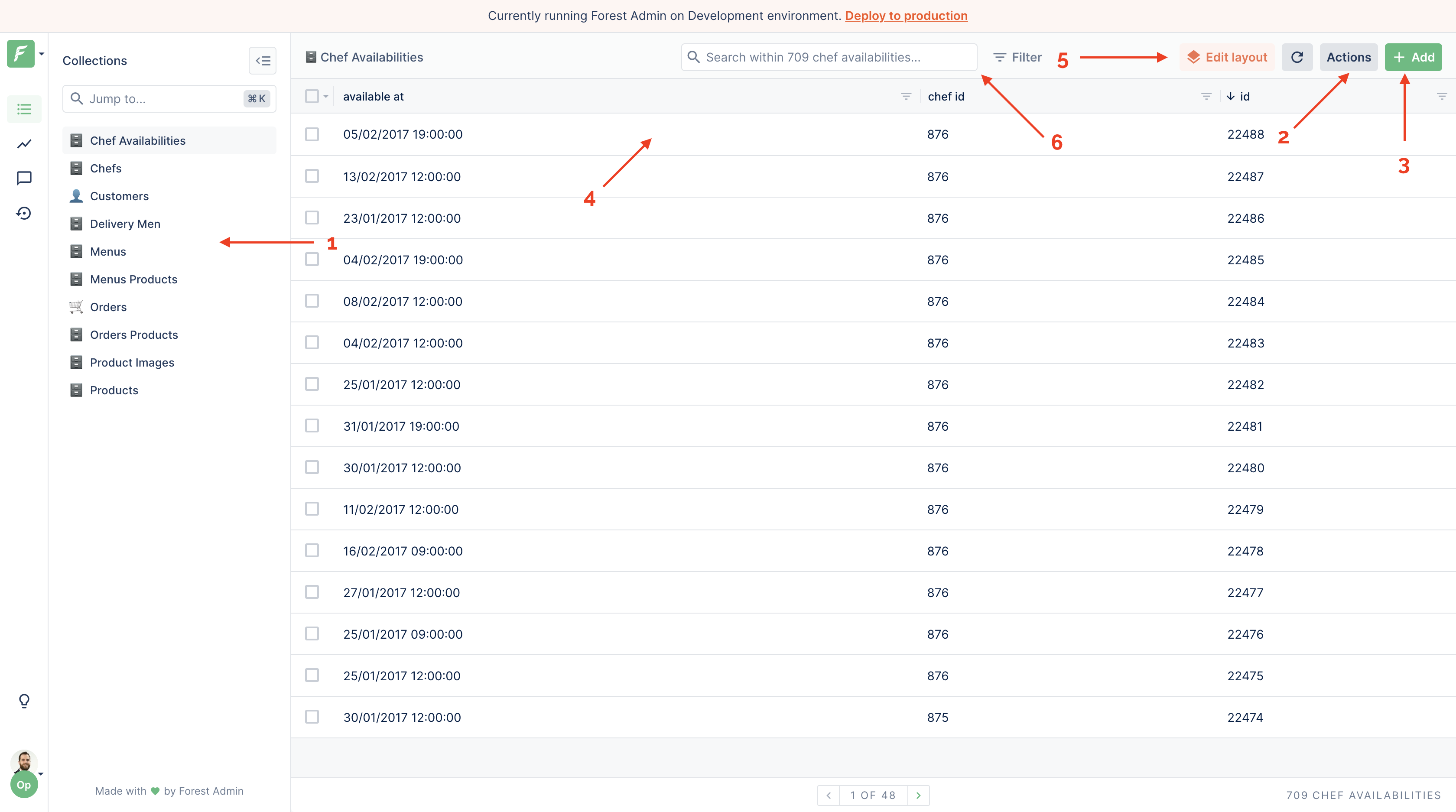Viewport: 1456px width, 812px height.
Task: Check the select-all rows checkbox
Action: (312, 95)
